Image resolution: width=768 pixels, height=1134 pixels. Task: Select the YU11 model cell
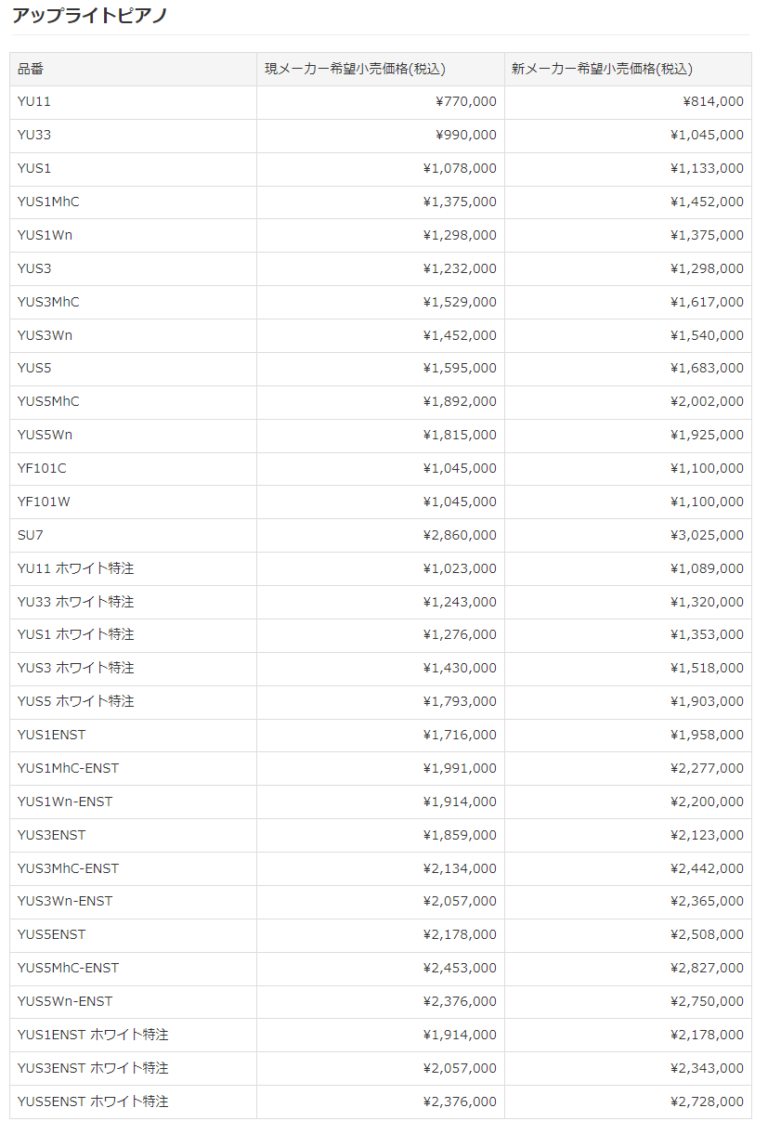tap(34, 102)
